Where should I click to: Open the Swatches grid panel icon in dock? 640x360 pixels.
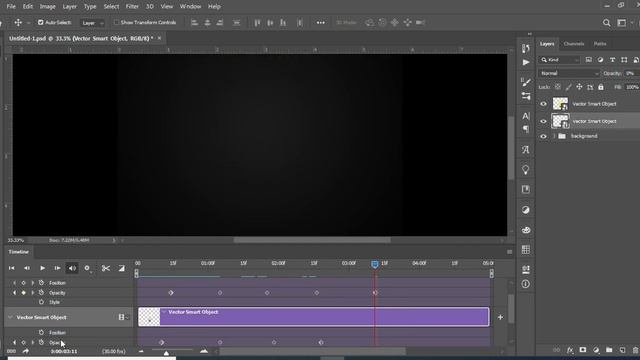point(526,250)
